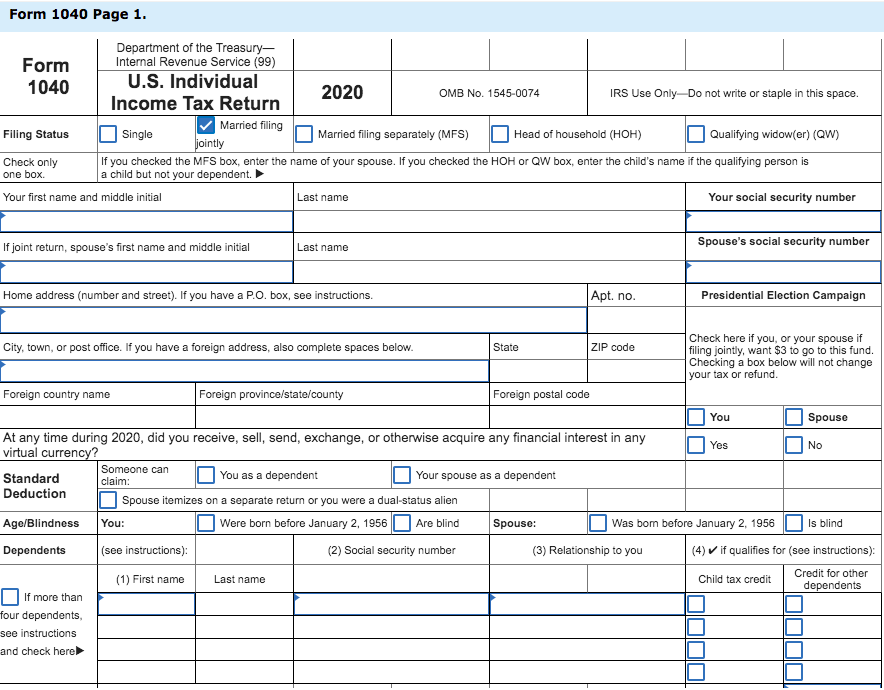The height and width of the screenshot is (690, 884).
Task: Check the Spouse Presidential Election Campaign box
Action: (x=794, y=417)
